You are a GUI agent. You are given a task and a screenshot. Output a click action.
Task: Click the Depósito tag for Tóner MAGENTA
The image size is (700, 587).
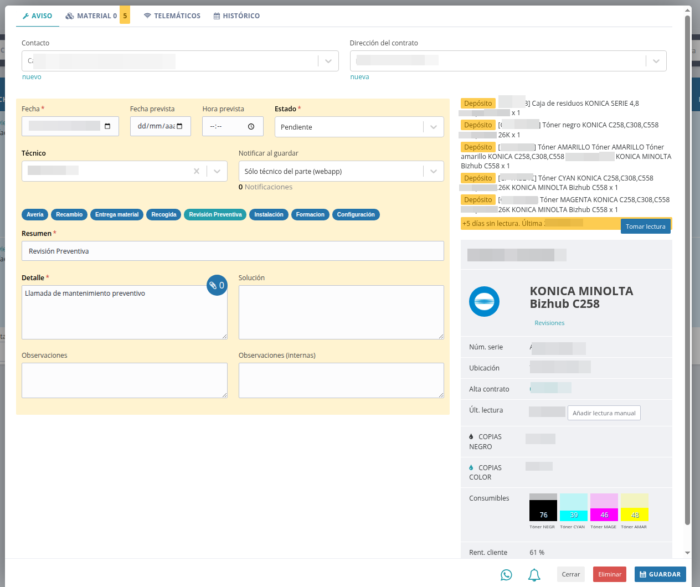click(x=478, y=200)
